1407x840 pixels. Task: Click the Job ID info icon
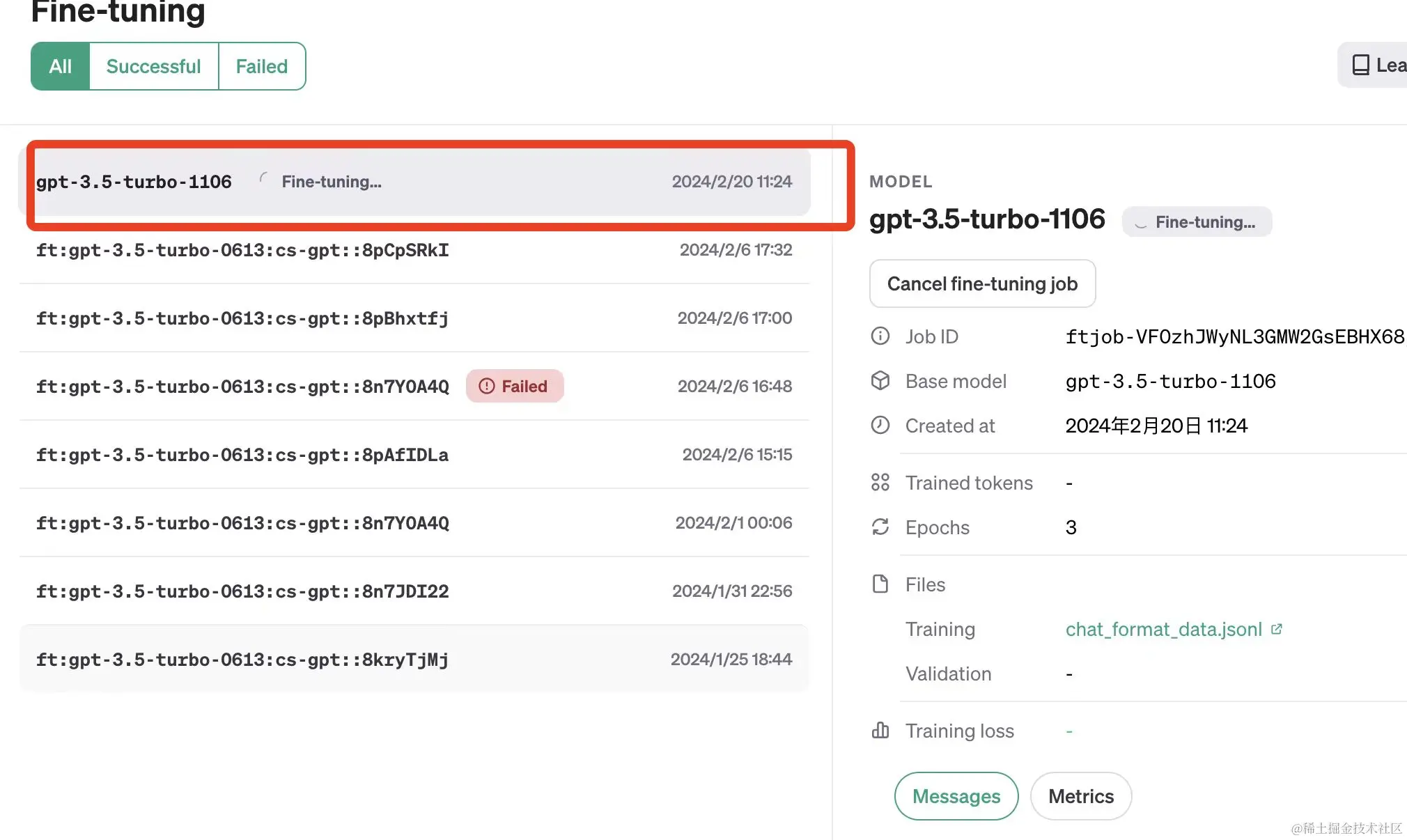click(x=880, y=336)
